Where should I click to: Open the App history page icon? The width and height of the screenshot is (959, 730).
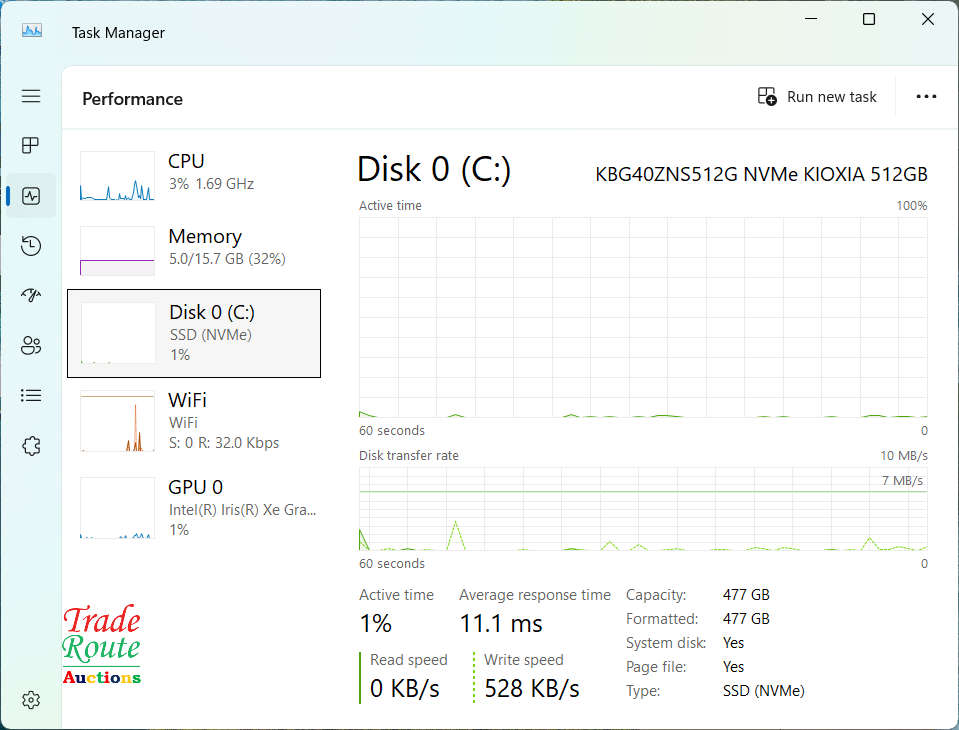(31, 246)
